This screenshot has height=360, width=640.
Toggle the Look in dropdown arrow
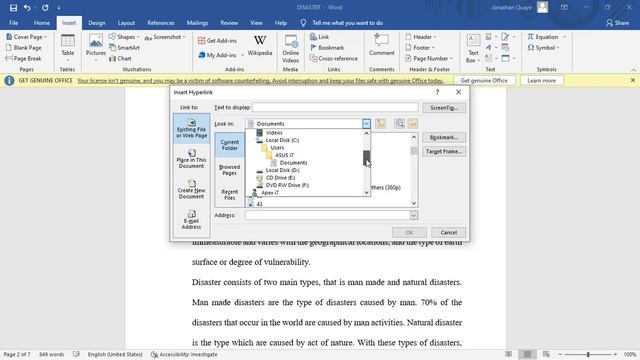coord(366,124)
